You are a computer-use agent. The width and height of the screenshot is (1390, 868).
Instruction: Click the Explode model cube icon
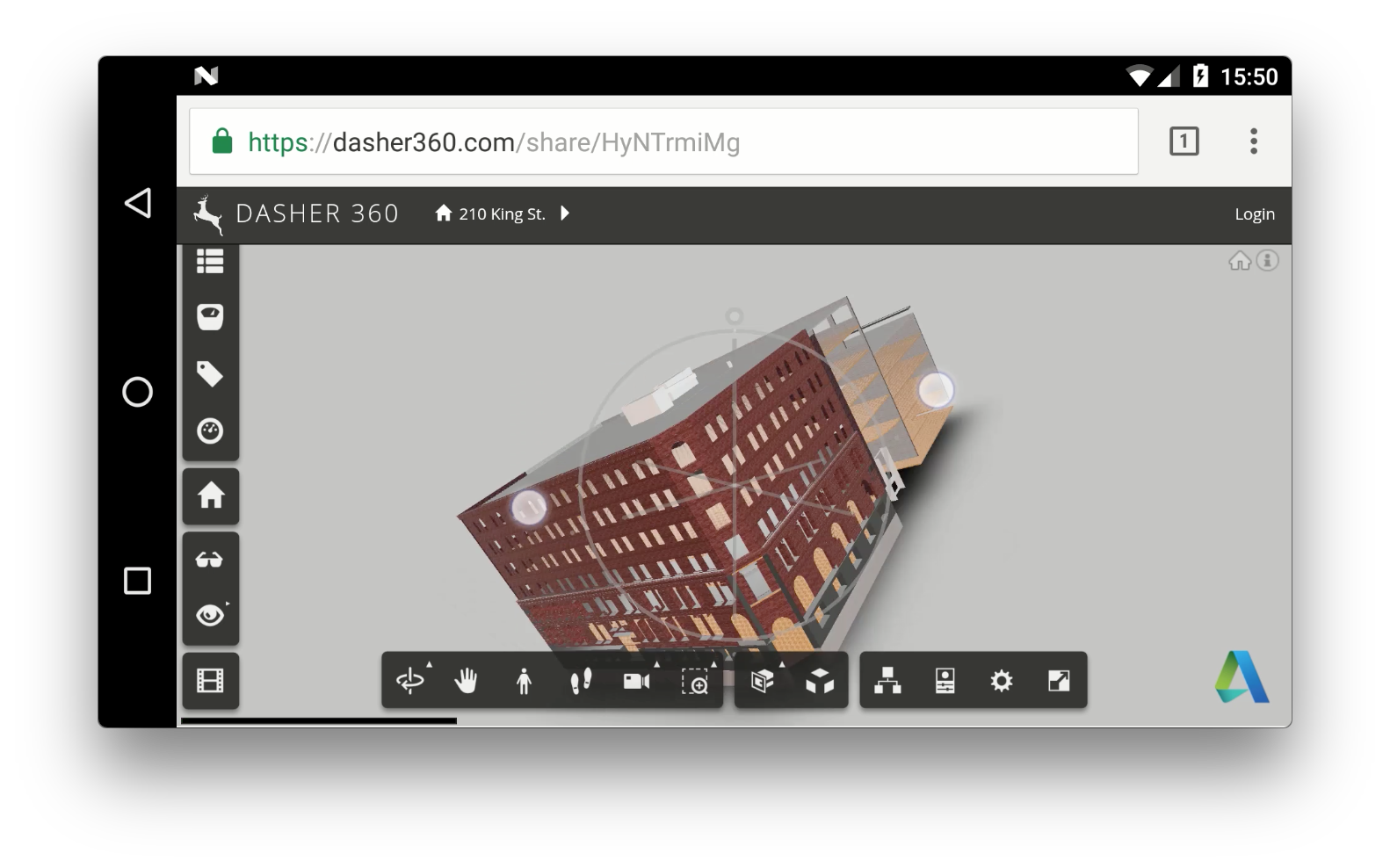click(x=820, y=681)
